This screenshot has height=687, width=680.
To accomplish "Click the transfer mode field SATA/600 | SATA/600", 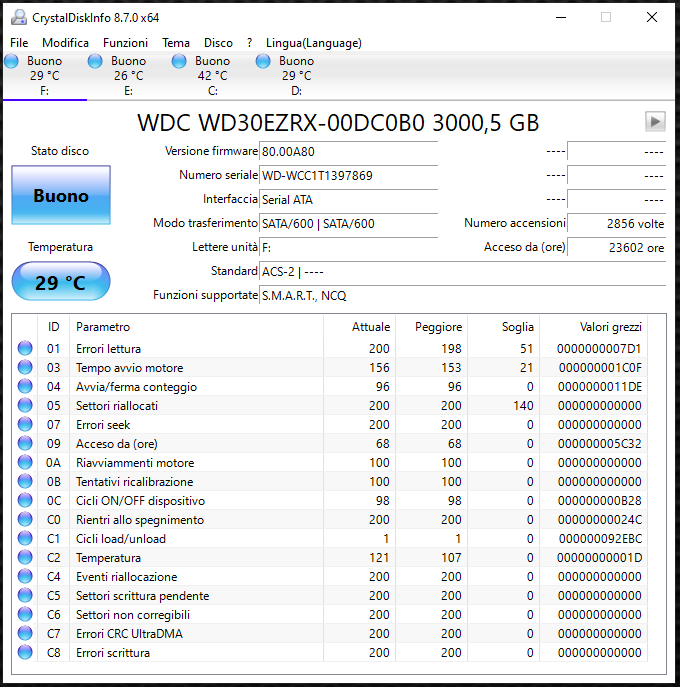I will [x=349, y=224].
